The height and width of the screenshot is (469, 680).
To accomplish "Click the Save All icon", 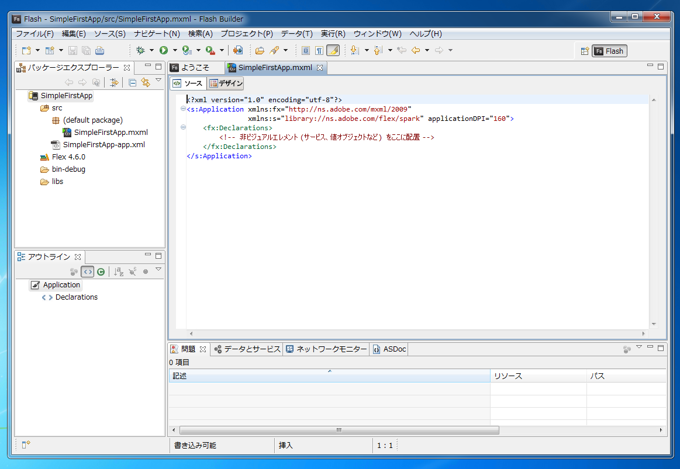I will pyautogui.click(x=86, y=51).
